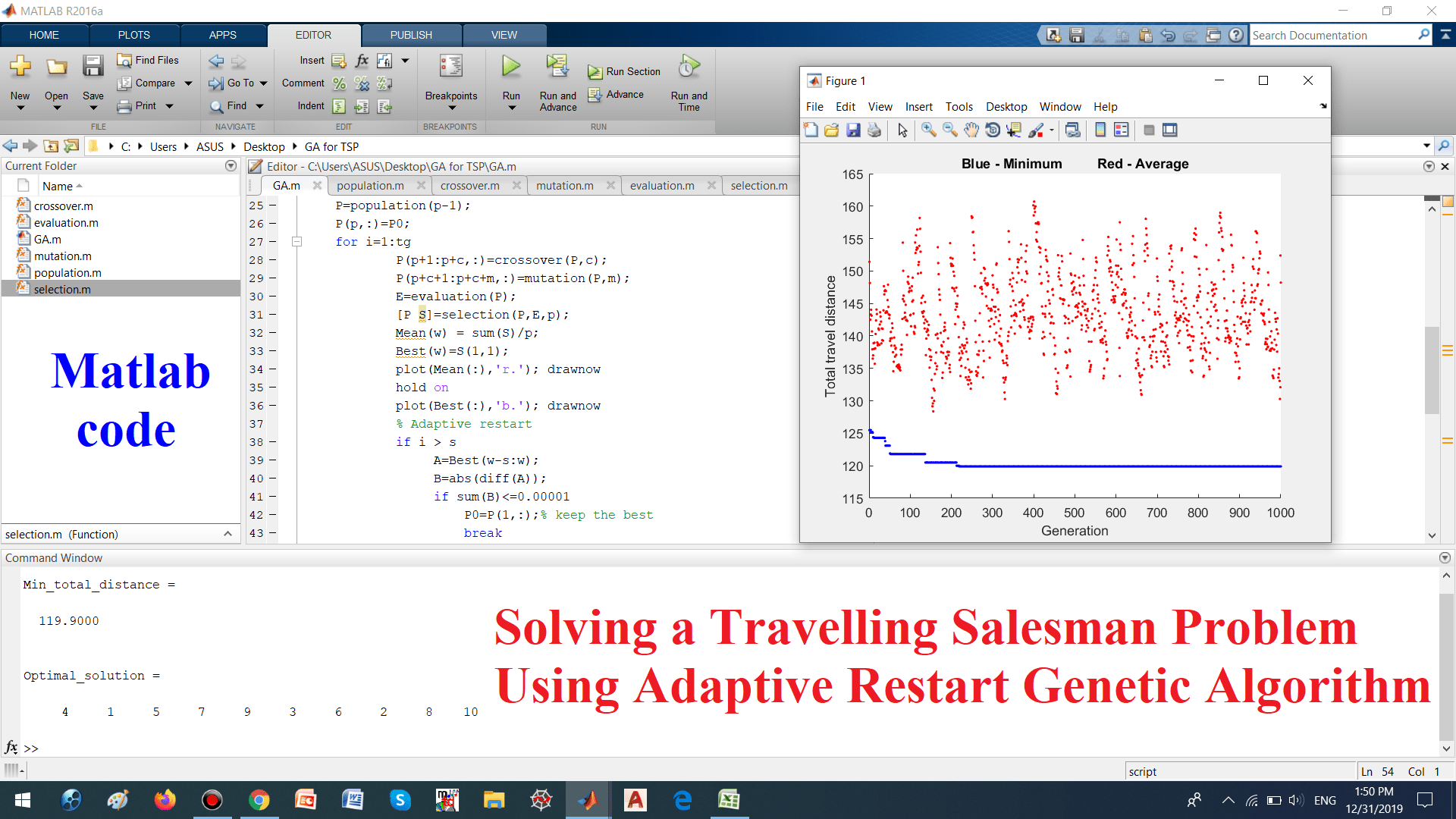The width and height of the screenshot is (1456, 819).
Task: Toggle the Edit Plot arrow tool
Action: tap(902, 130)
